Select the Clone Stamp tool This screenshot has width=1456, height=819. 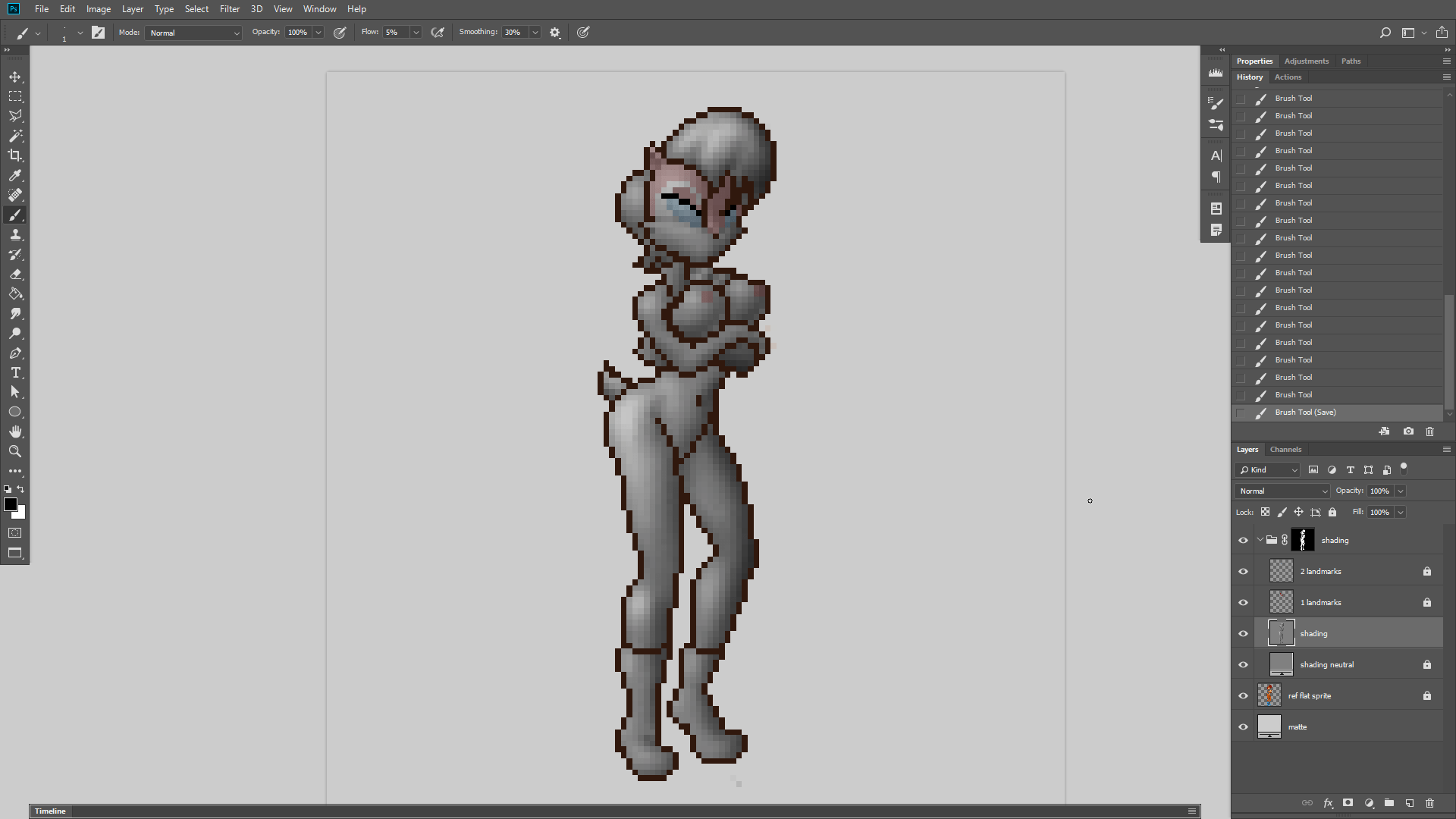[15, 234]
